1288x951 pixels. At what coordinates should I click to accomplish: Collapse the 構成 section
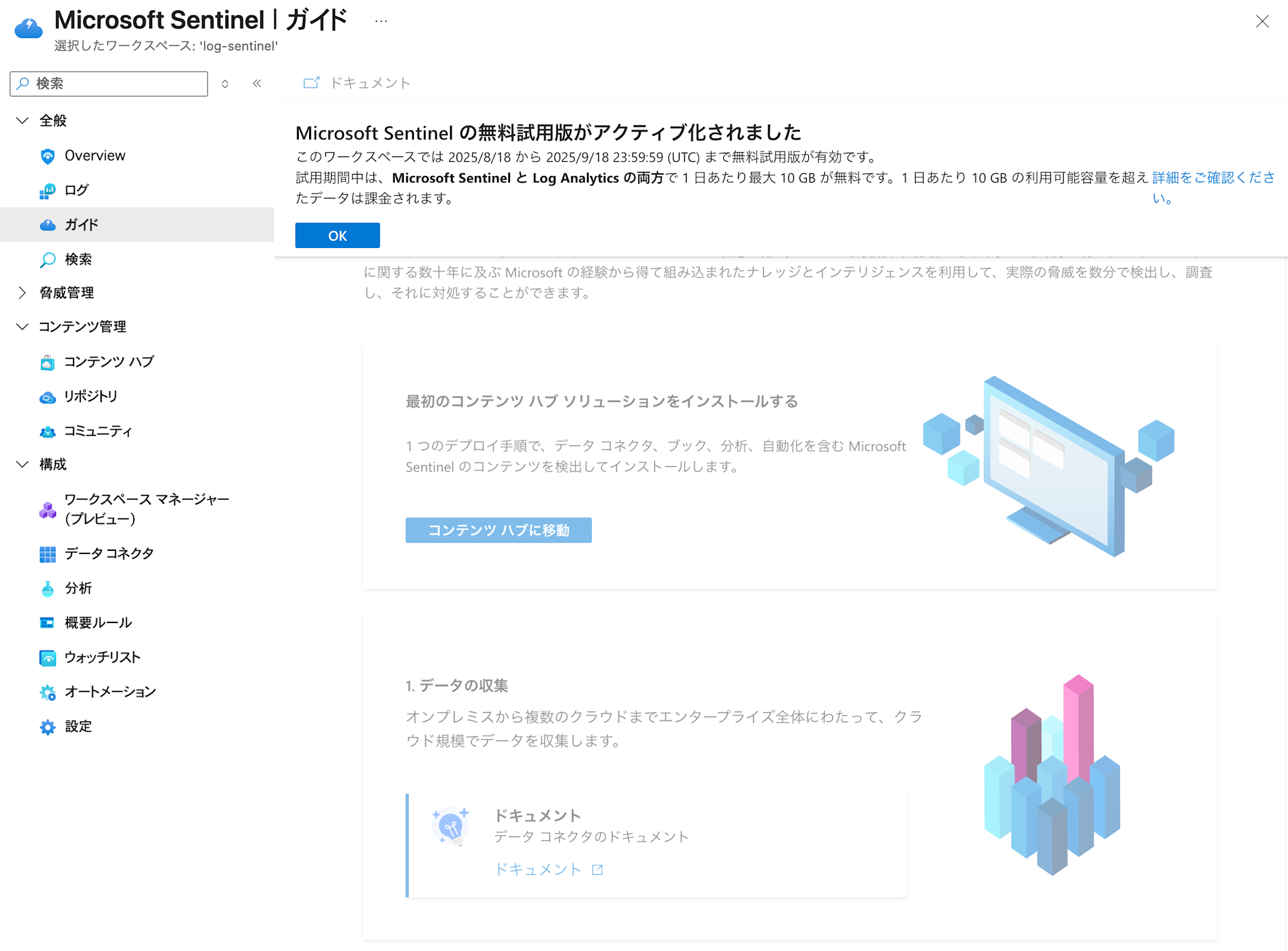pos(23,464)
